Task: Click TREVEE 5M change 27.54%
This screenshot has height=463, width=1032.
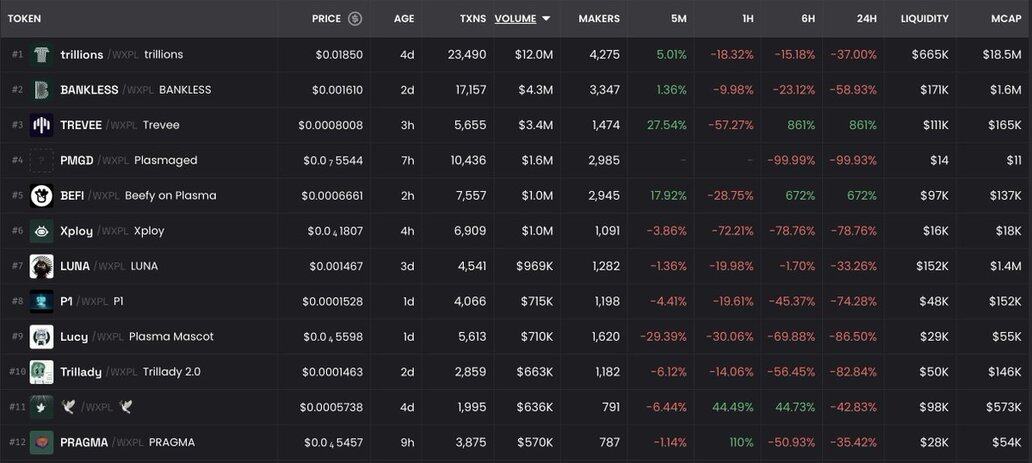Action: tap(667, 125)
